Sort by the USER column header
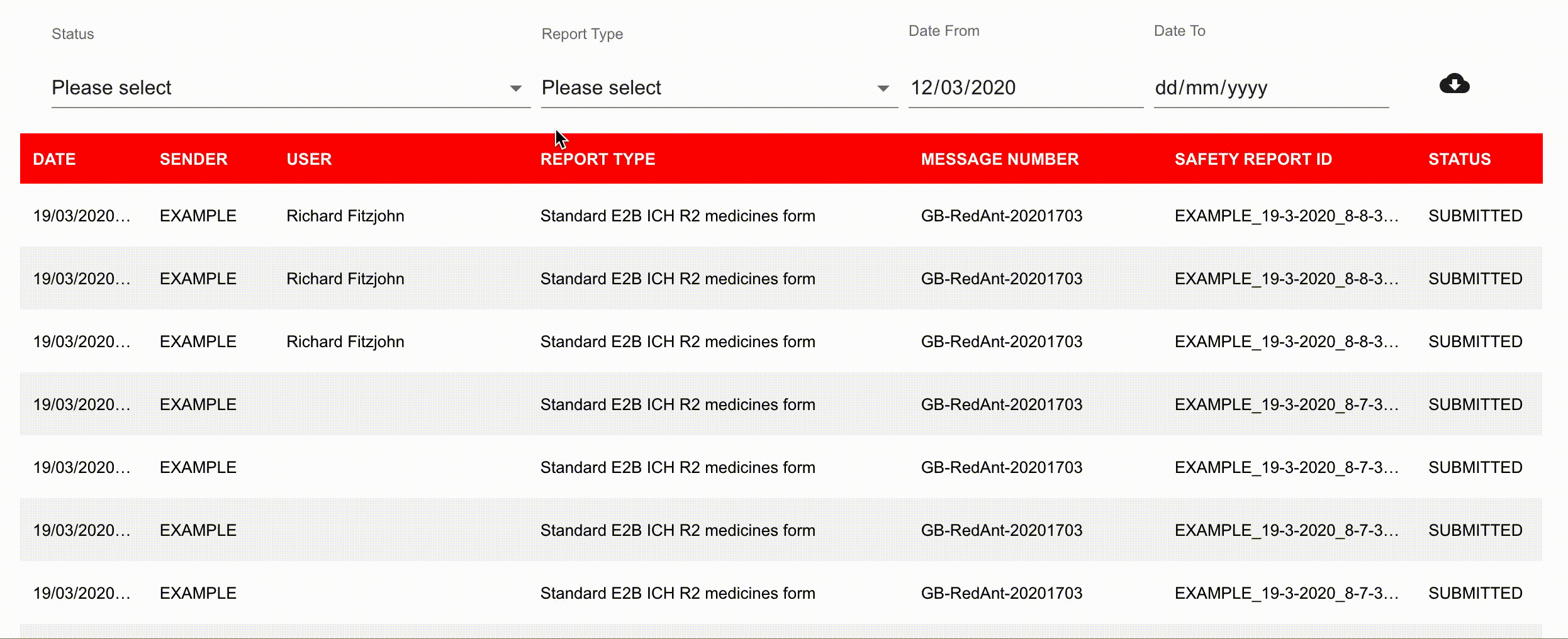 click(309, 159)
